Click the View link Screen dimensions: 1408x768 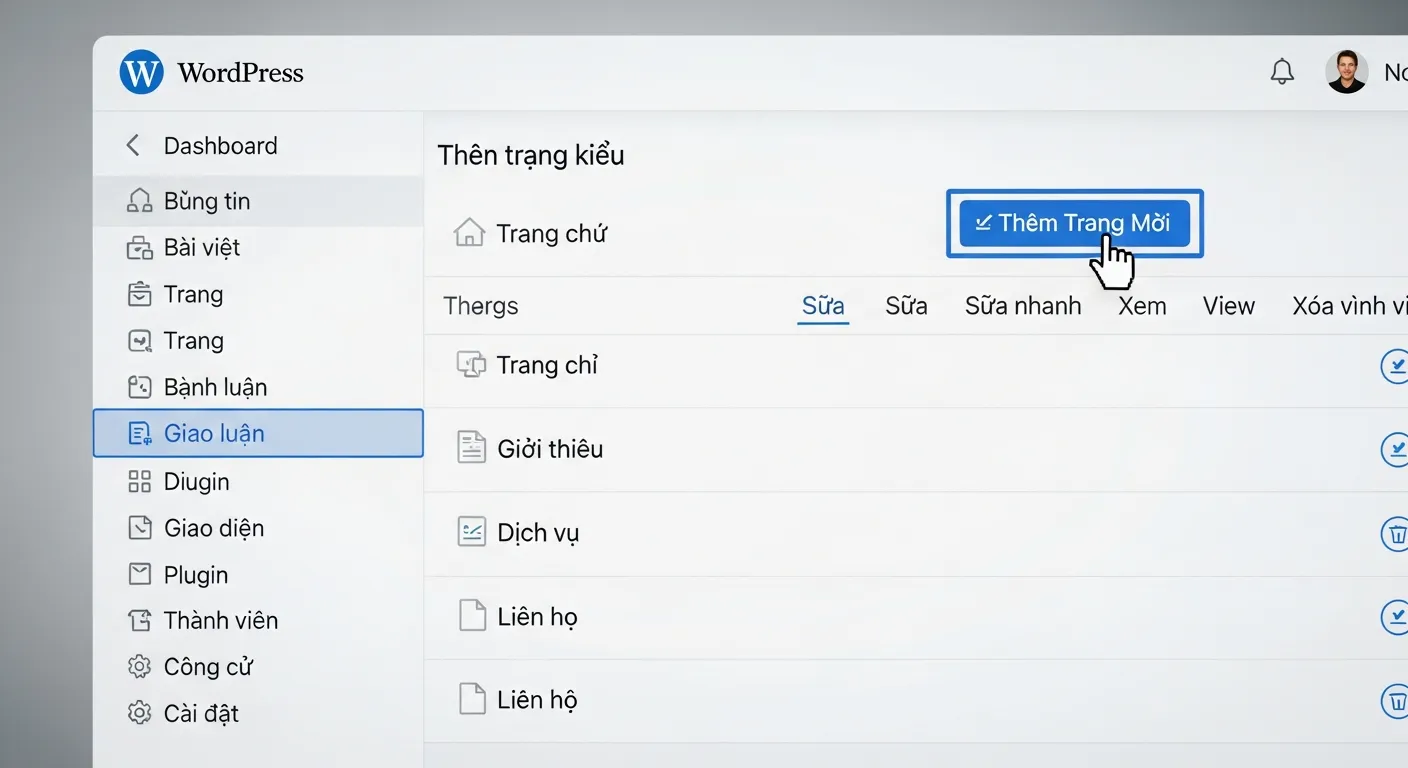(1228, 306)
